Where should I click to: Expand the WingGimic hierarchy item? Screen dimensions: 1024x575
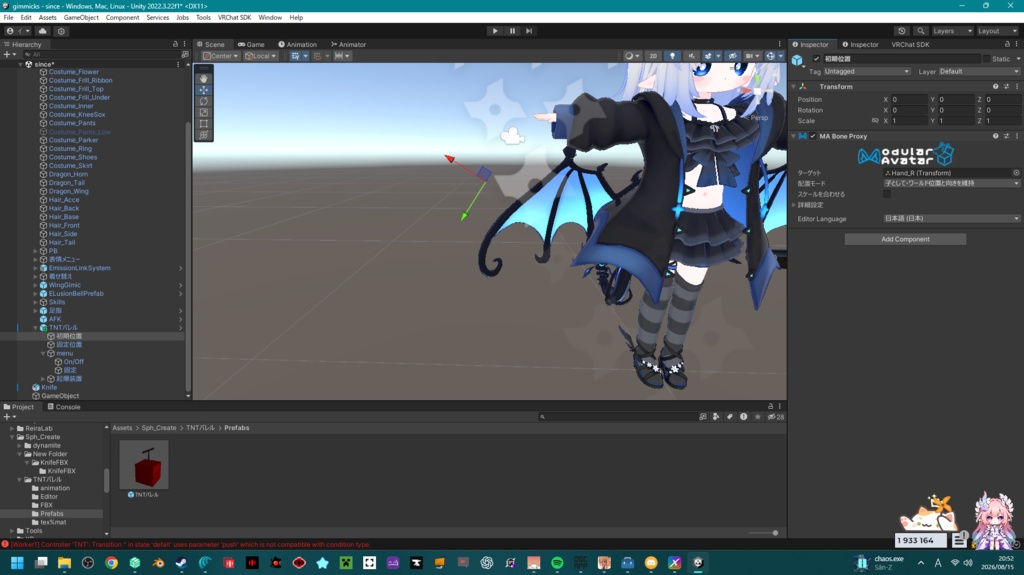36,286
